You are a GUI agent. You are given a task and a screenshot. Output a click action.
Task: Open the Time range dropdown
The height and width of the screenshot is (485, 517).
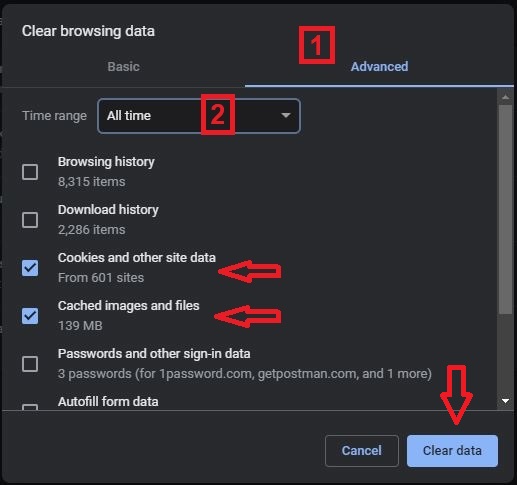199,116
